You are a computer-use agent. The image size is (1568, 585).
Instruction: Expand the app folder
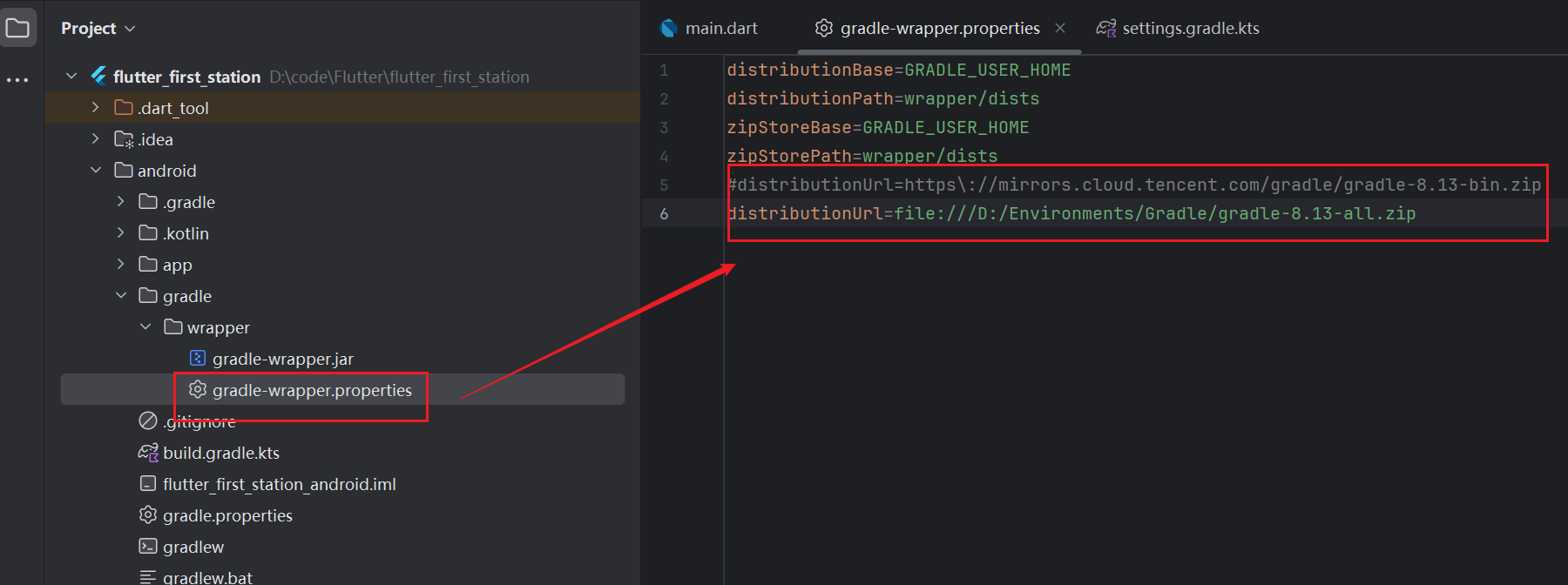(x=121, y=264)
